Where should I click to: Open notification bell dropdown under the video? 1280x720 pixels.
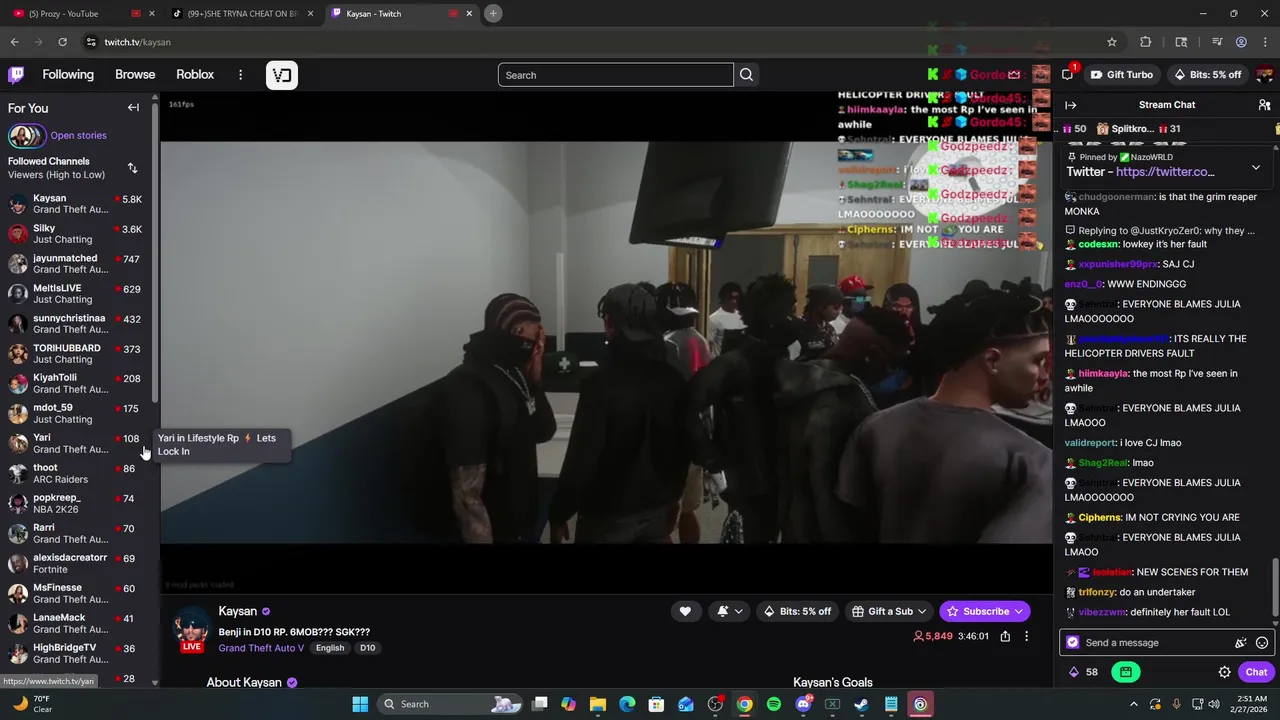click(x=730, y=611)
